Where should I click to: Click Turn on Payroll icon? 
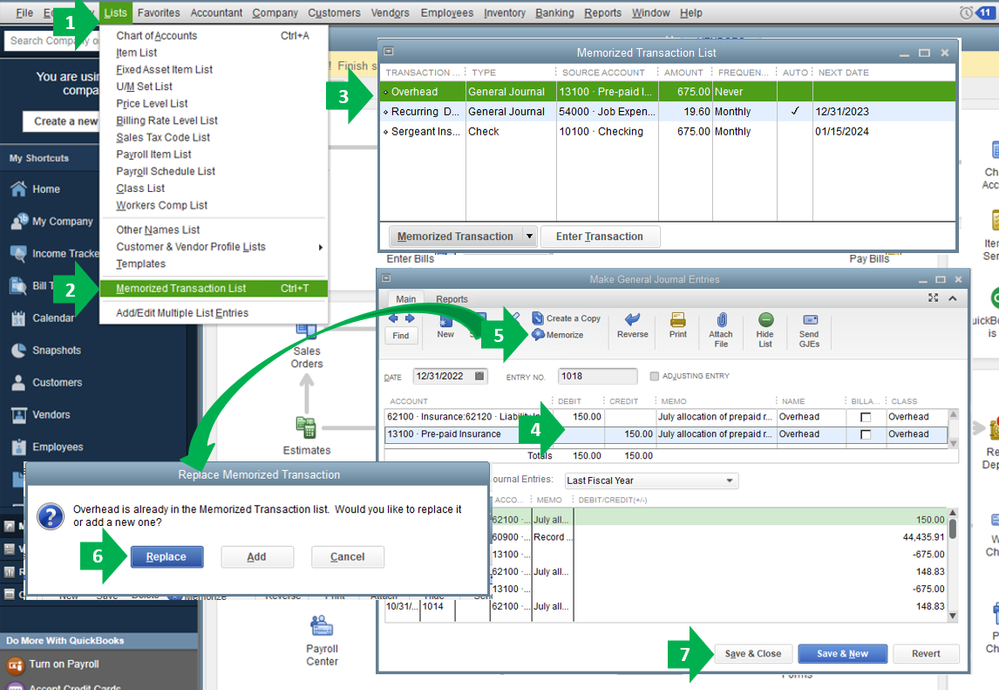pos(15,665)
